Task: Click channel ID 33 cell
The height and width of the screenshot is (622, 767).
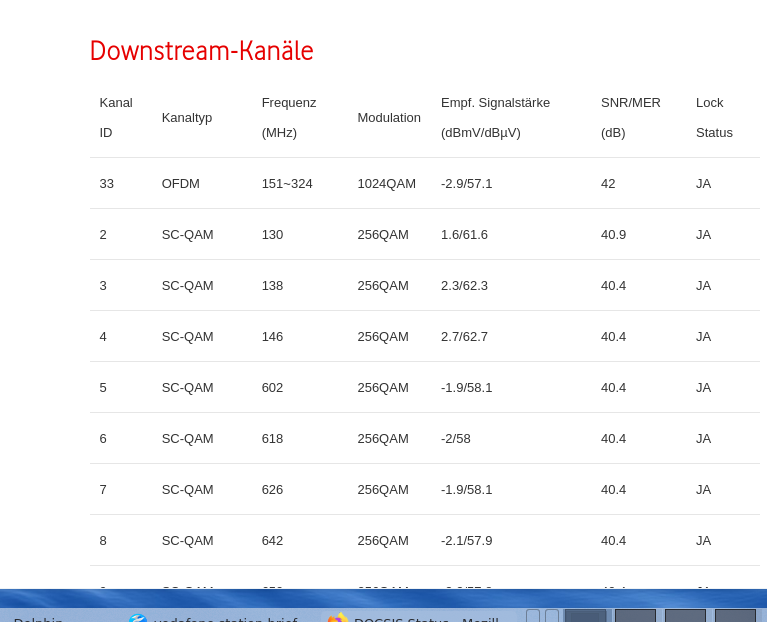Action: click(x=107, y=184)
